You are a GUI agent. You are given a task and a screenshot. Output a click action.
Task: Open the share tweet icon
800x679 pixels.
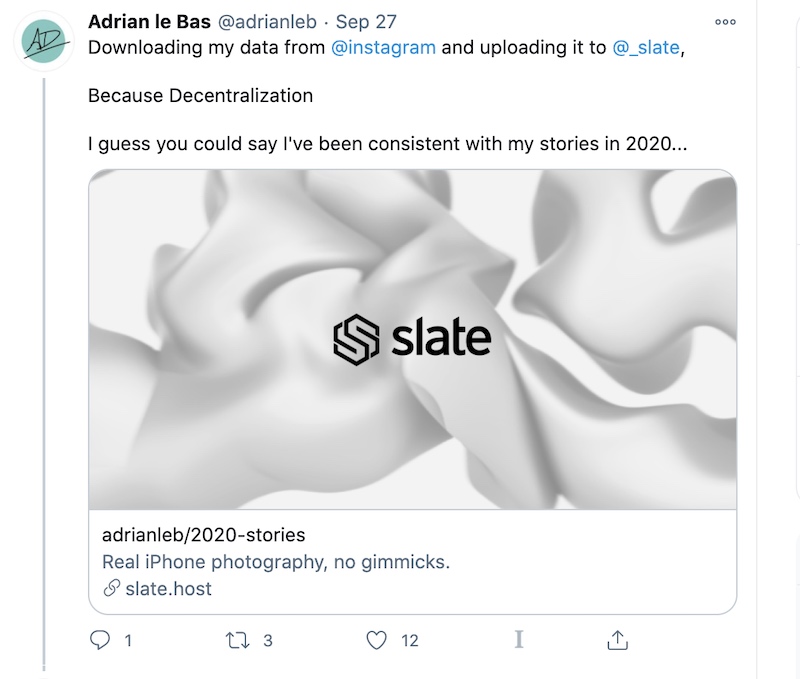pos(617,639)
